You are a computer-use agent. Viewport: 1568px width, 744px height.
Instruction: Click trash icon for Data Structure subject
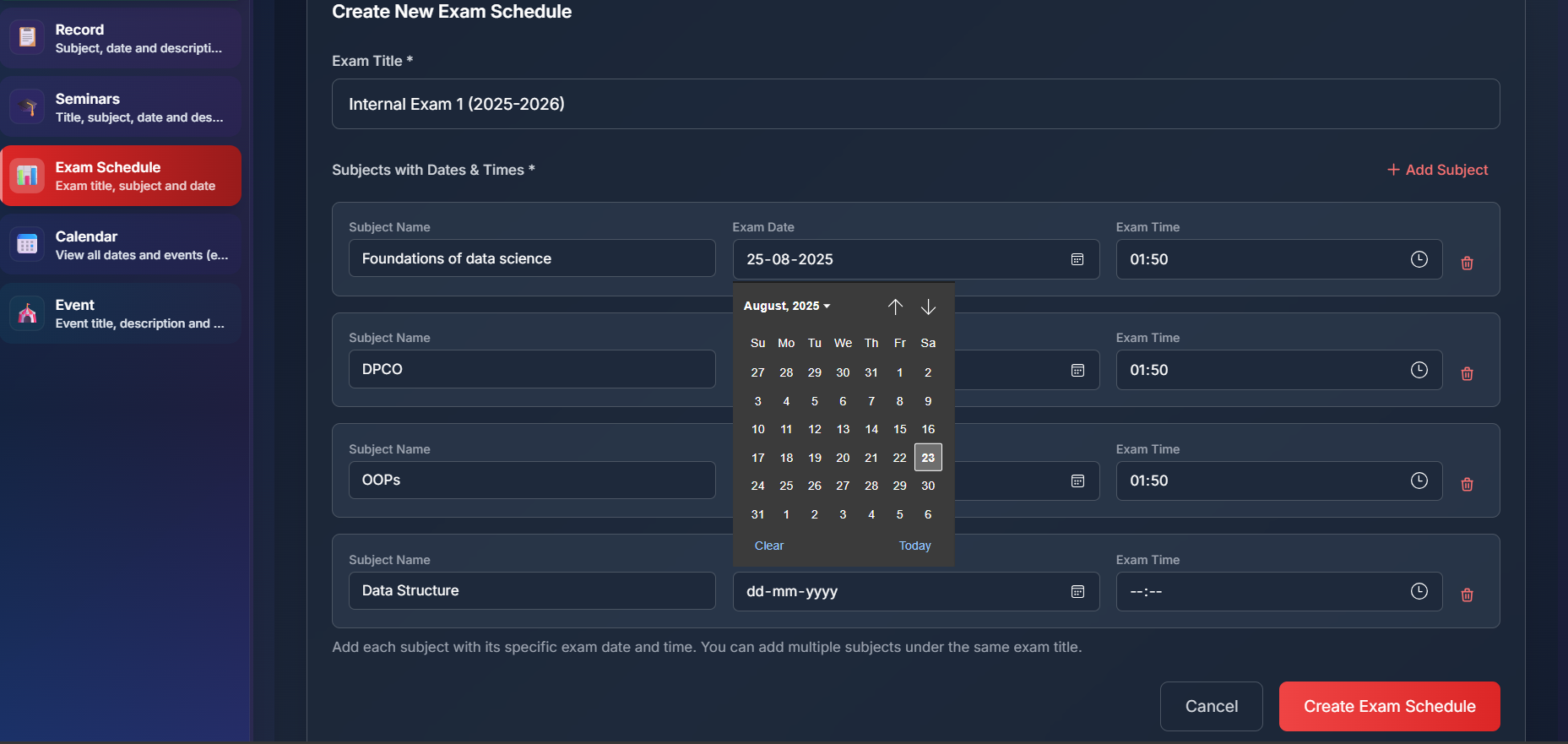tap(1467, 595)
